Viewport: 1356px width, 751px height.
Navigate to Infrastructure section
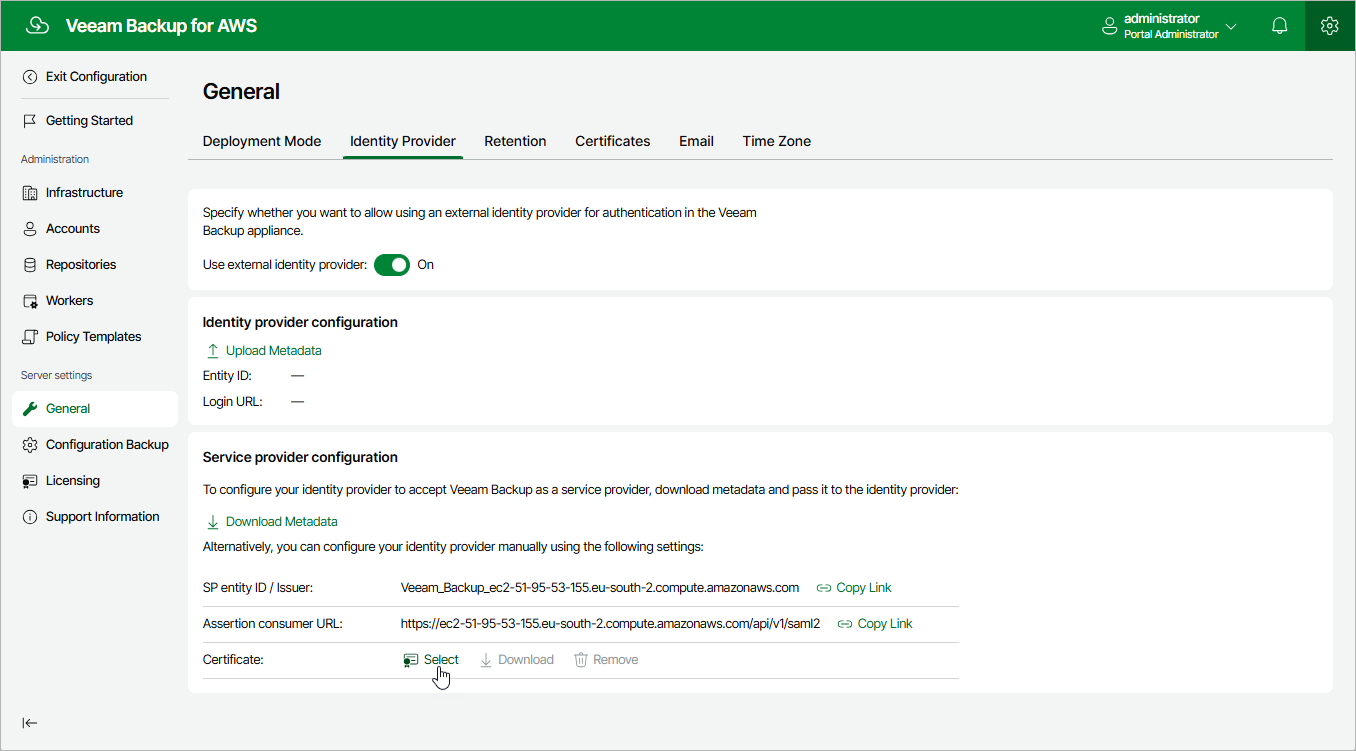pyautogui.click(x=84, y=193)
